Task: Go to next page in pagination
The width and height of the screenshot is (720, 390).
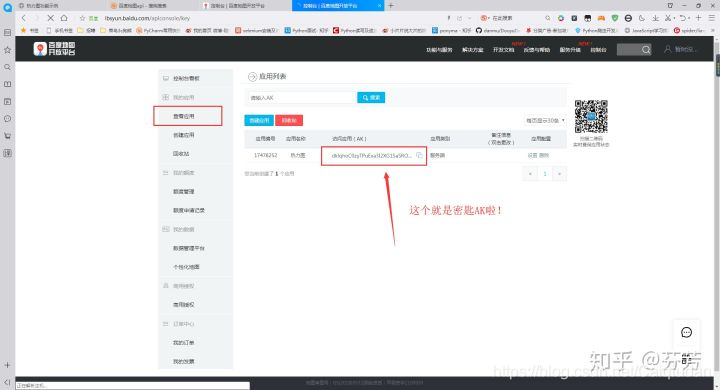Action: coord(559,174)
